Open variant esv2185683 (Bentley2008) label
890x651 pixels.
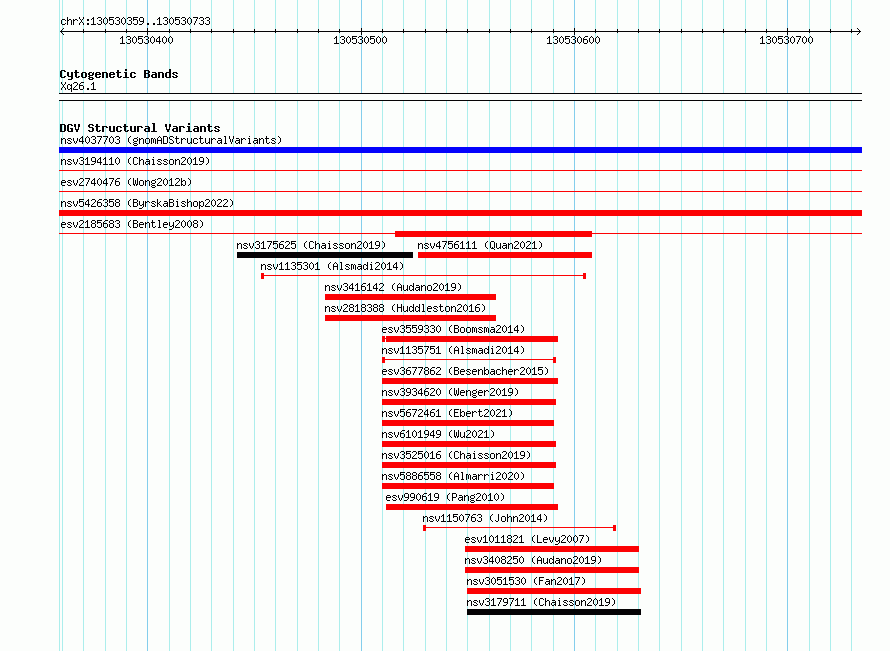pyautogui.click(x=132, y=224)
